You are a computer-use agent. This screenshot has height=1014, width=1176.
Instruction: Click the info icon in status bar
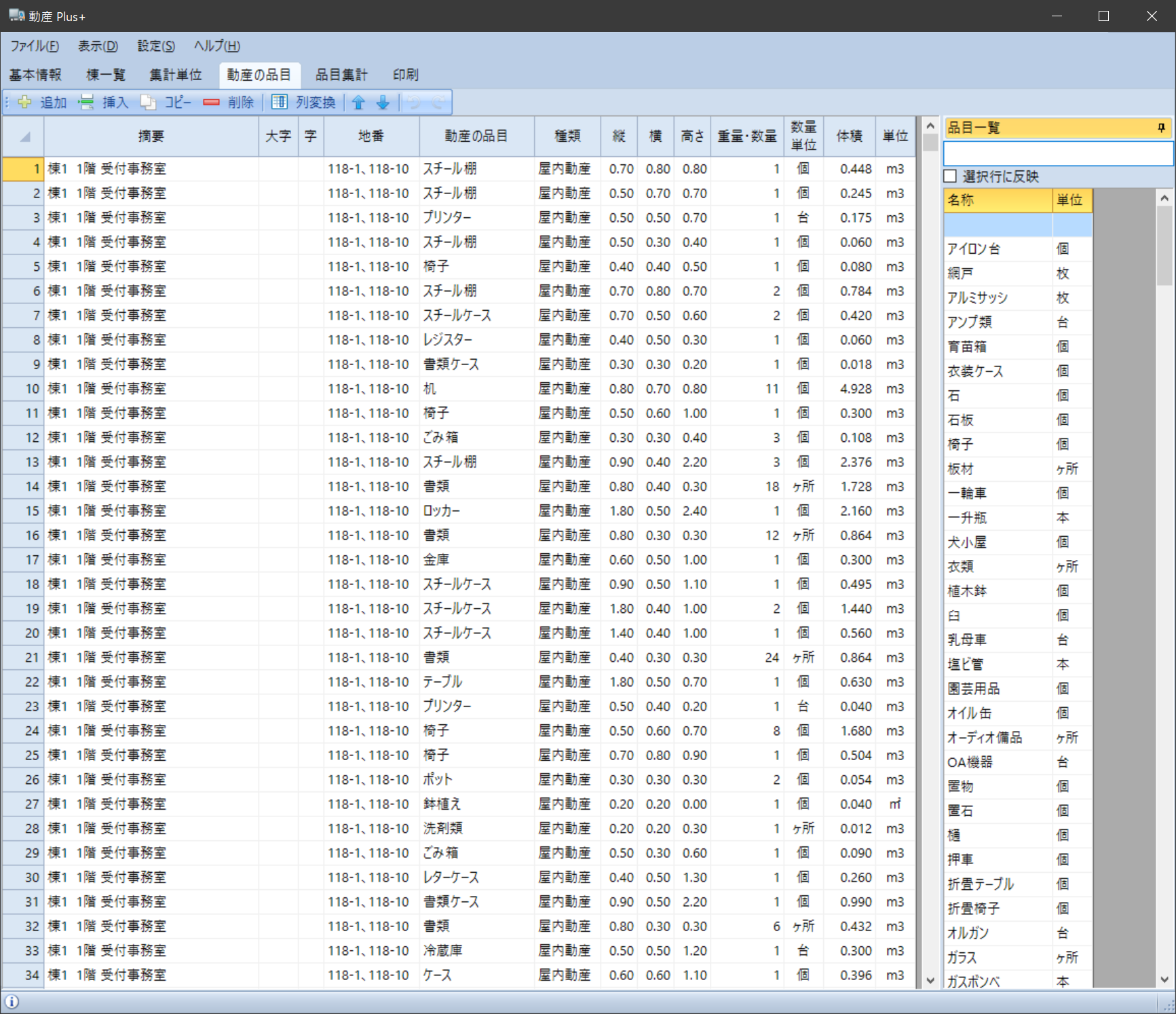[x=12, y=1001]
